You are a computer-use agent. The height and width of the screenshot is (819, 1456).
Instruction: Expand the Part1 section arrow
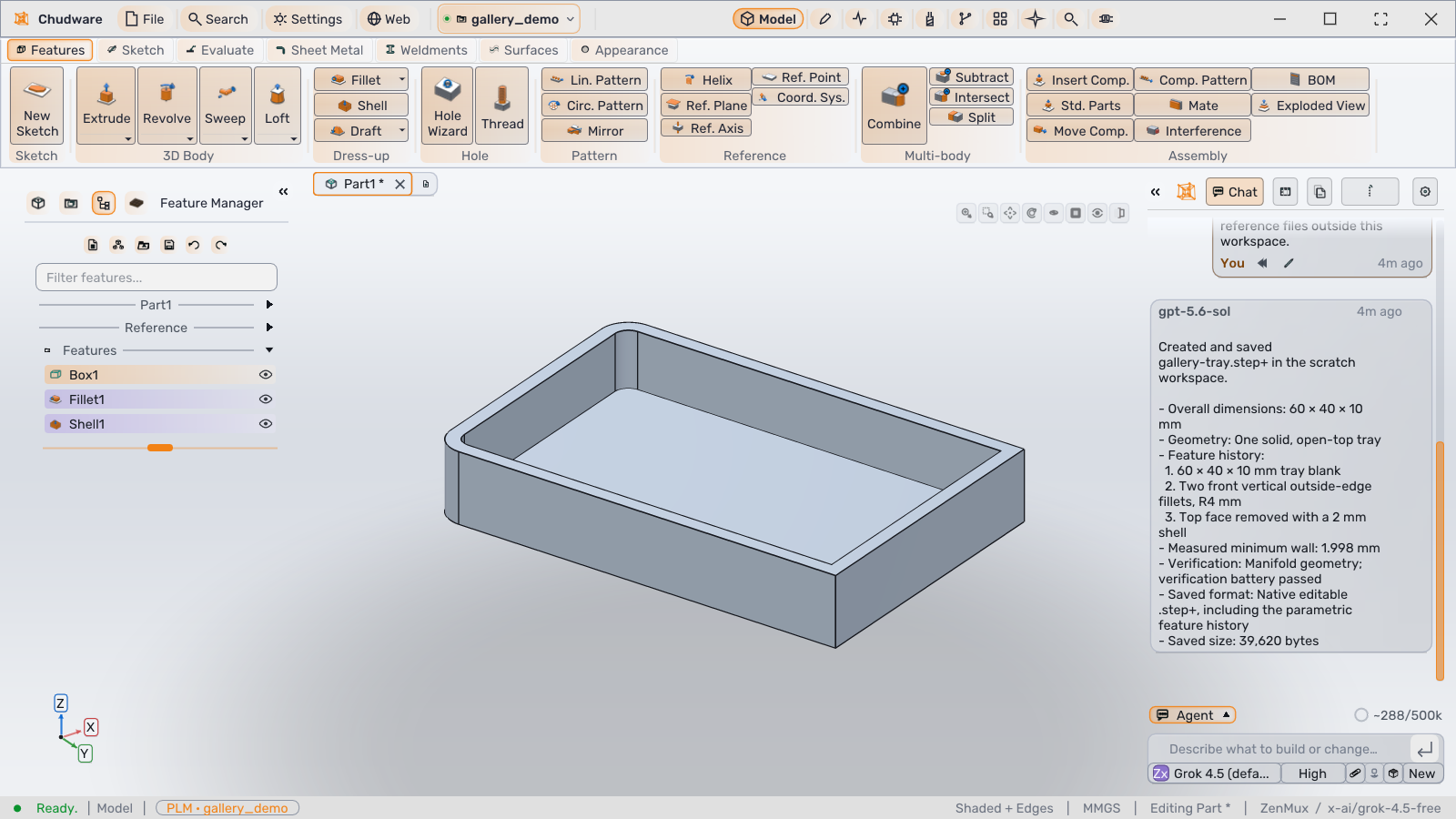[x=269, y=305]
